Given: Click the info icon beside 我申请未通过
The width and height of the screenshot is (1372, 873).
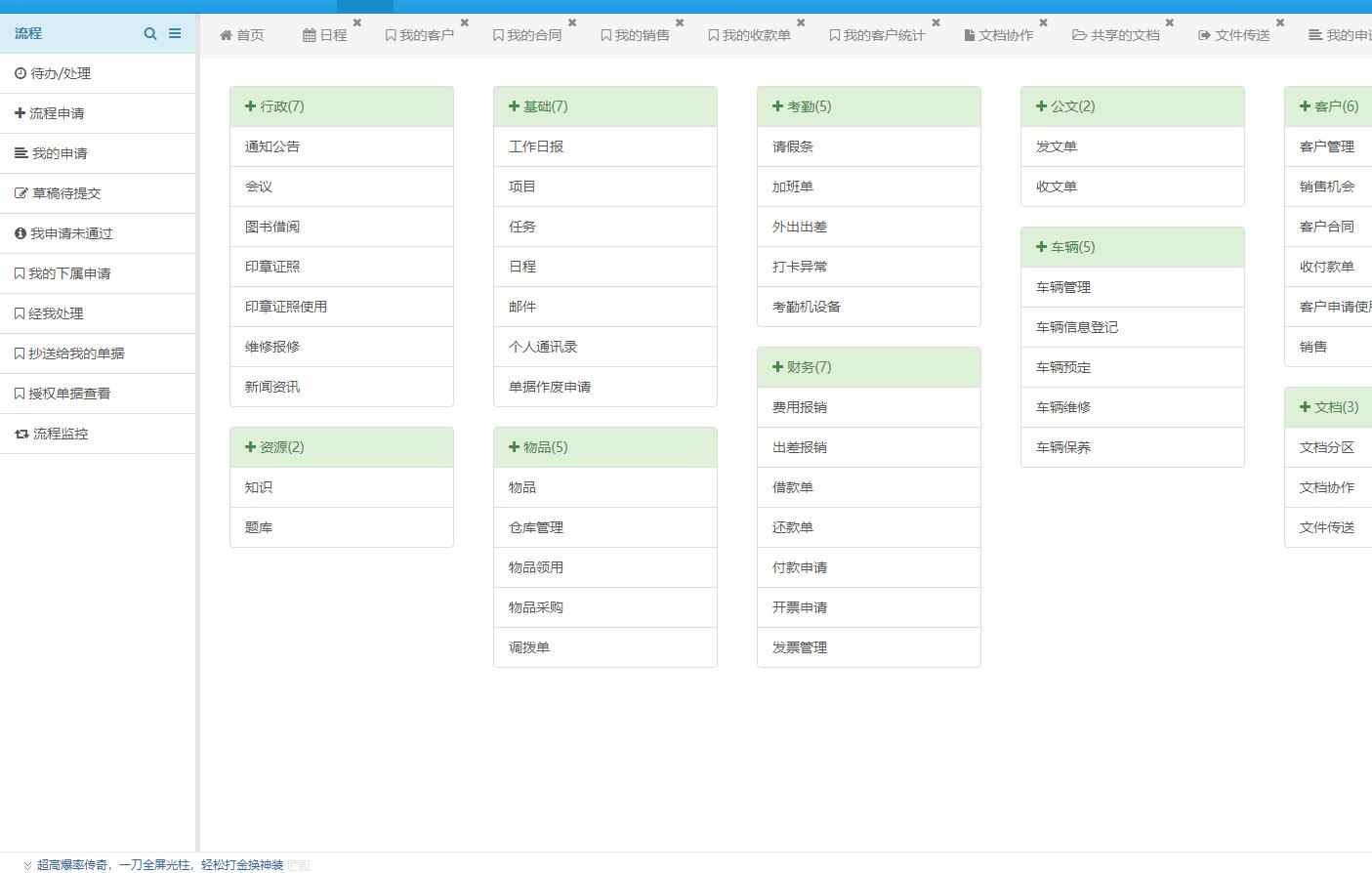Looking at the screenshot, I should pyautogui.click(x=21, y=233).
